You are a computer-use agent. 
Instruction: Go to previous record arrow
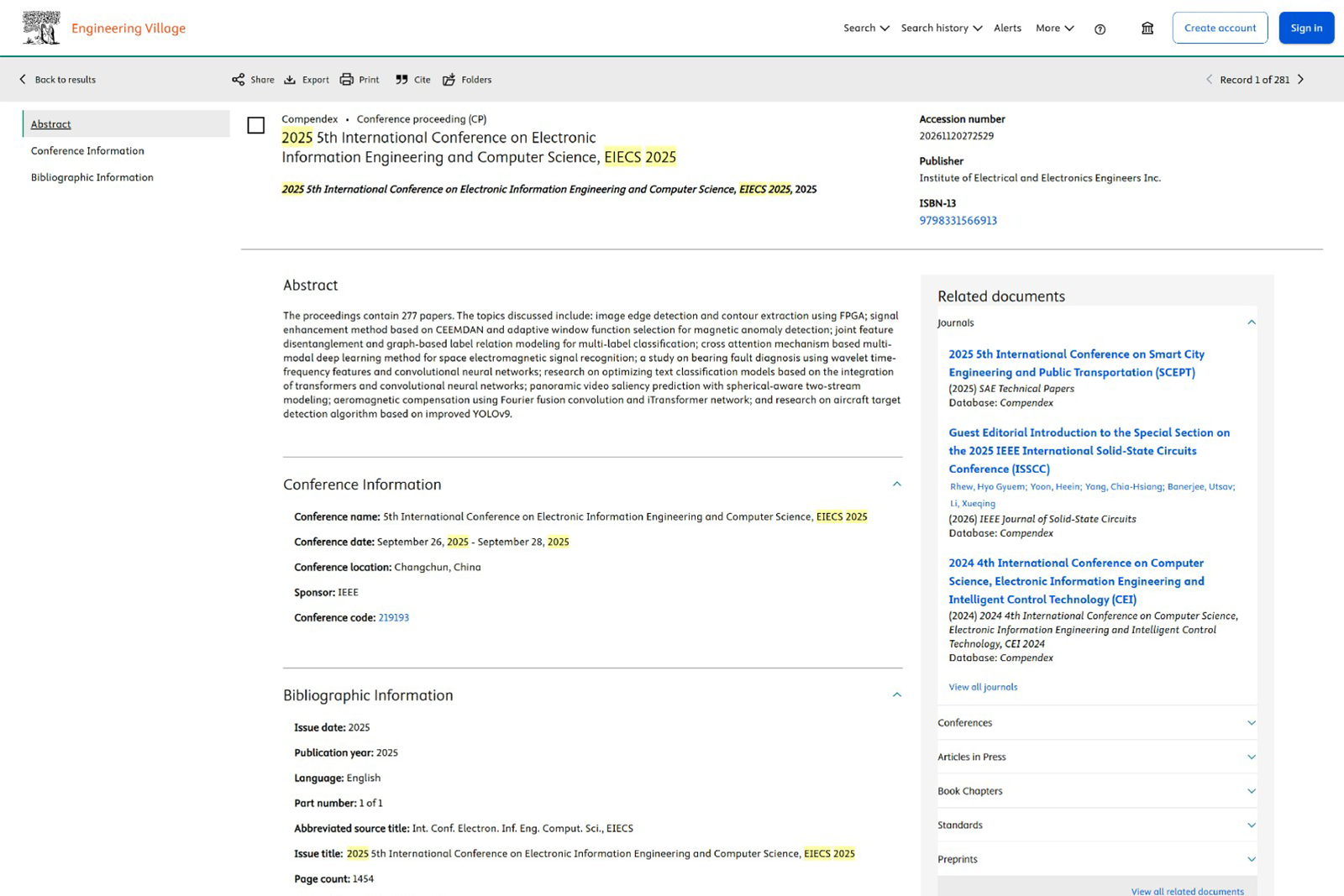tap(1209, 80)
